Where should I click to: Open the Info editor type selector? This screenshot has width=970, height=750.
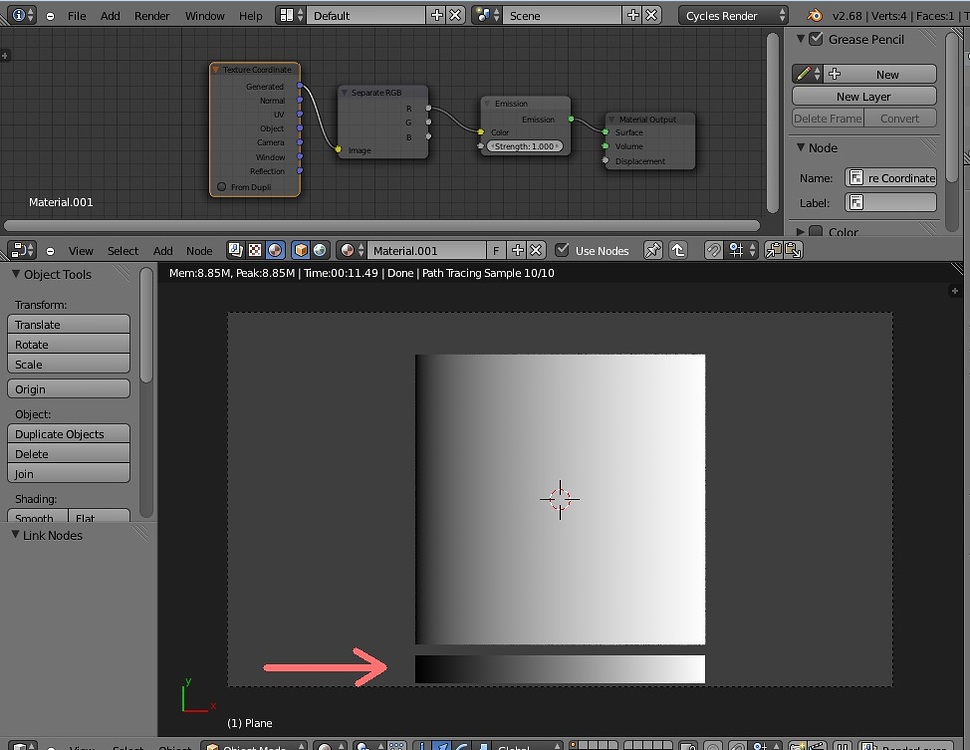pyautogui.click(x=24, y=15)
